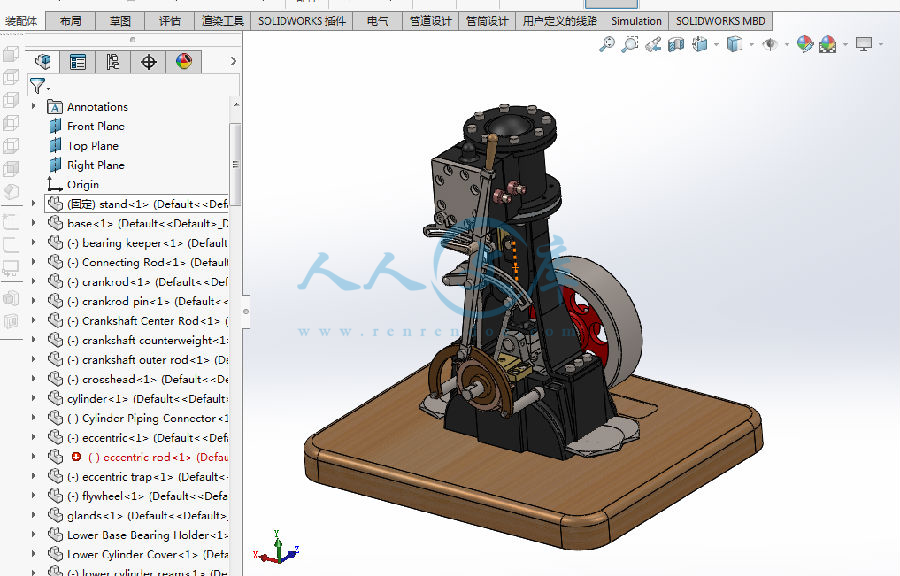This screenshot has height=576, width=900.
Task: Select the glands<1> component
Action: [137, 515]
